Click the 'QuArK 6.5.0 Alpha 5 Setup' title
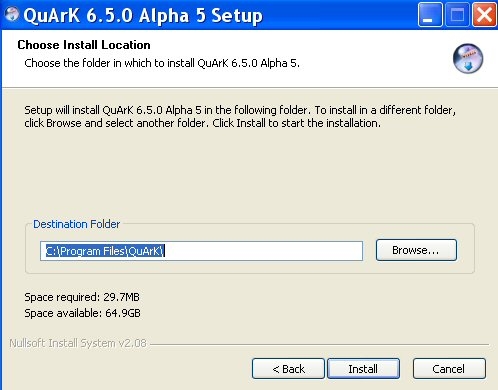 [143, 15]
